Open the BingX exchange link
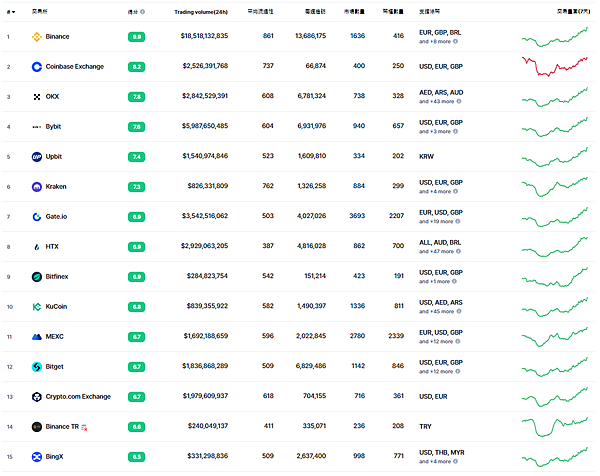Viewport: 600px width, 476px height. (54, 456)
